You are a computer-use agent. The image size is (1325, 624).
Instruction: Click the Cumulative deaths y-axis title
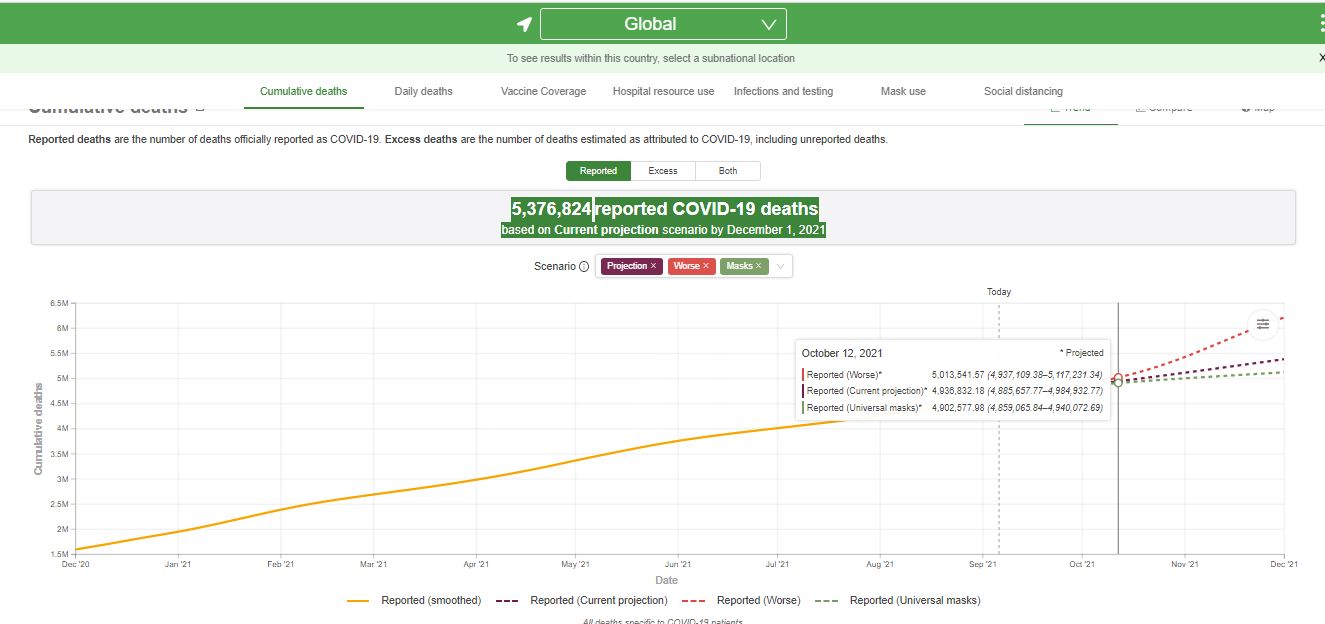39,428
